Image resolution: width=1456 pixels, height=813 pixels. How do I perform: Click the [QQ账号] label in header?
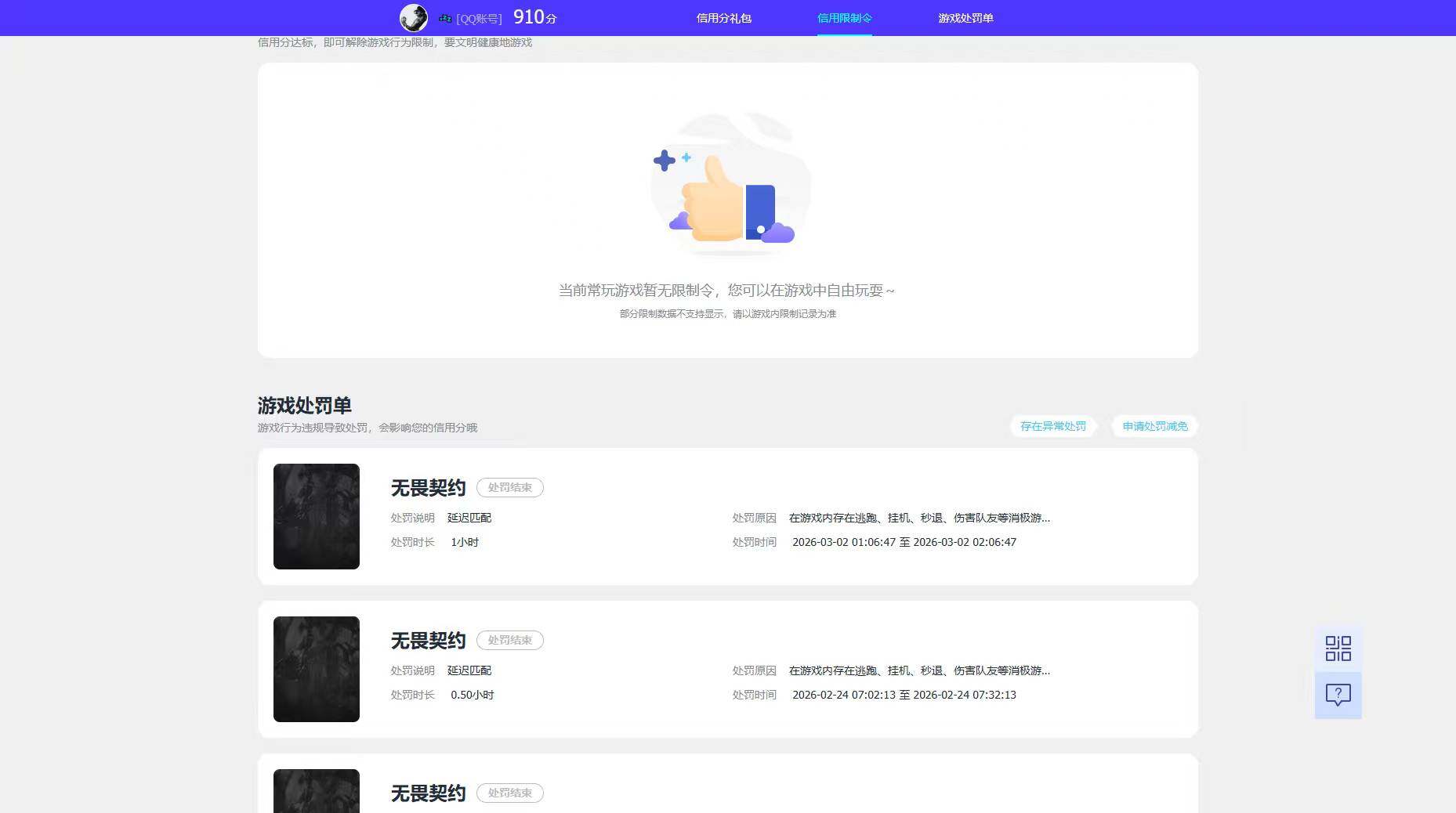pos(479,19)
